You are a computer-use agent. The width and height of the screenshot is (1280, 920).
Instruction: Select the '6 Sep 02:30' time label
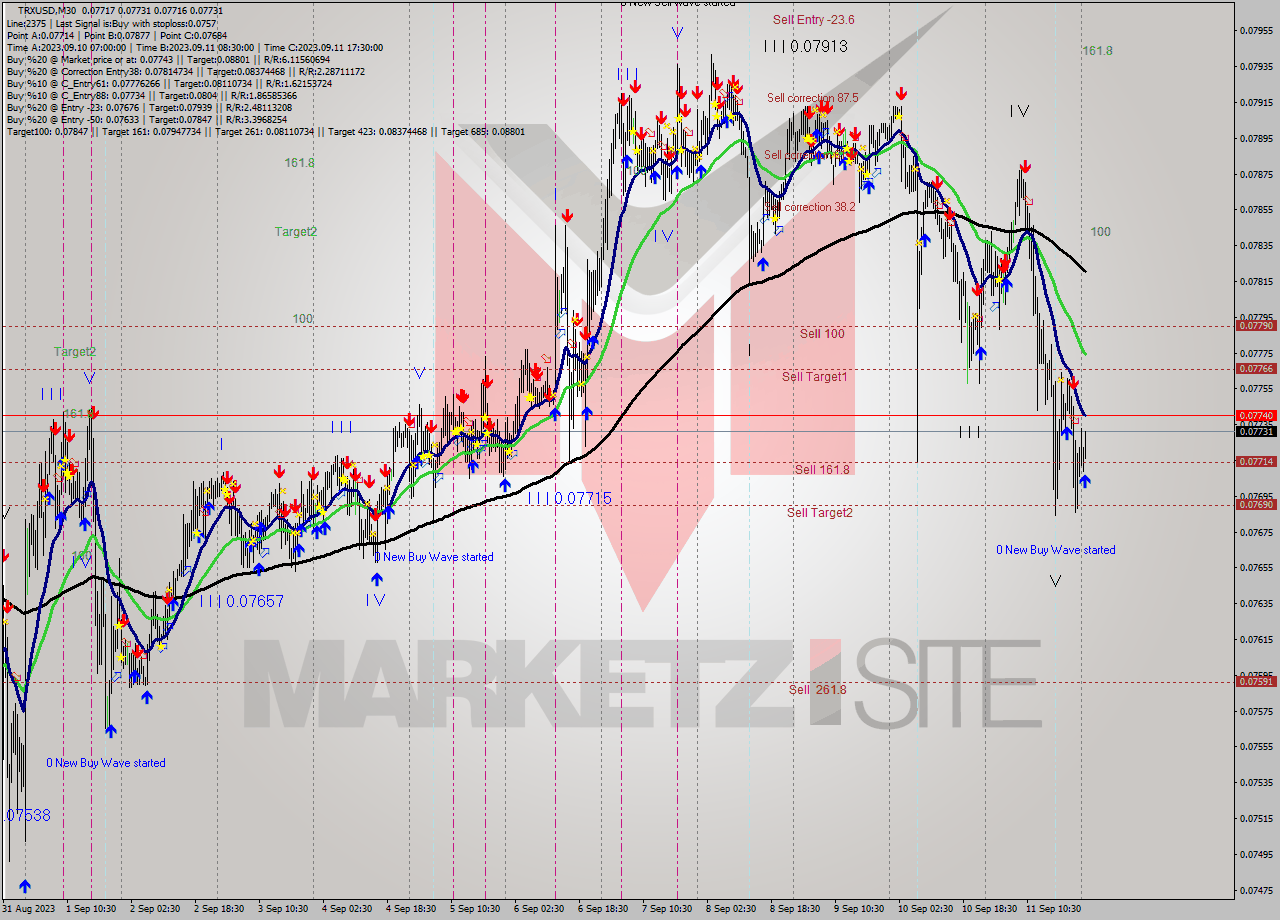tap(539, 909)
